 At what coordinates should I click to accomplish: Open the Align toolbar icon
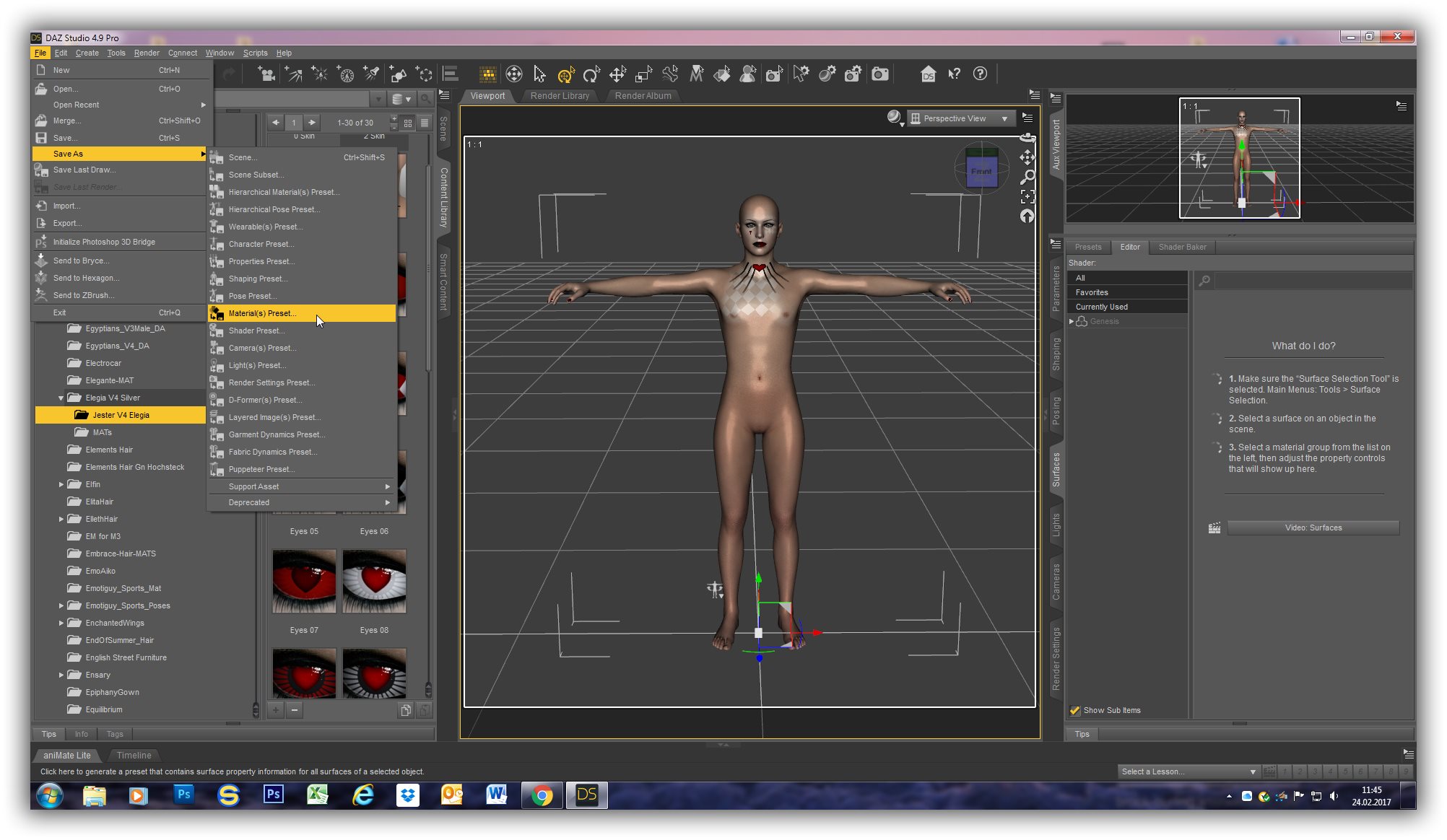(x=451, y=74)
